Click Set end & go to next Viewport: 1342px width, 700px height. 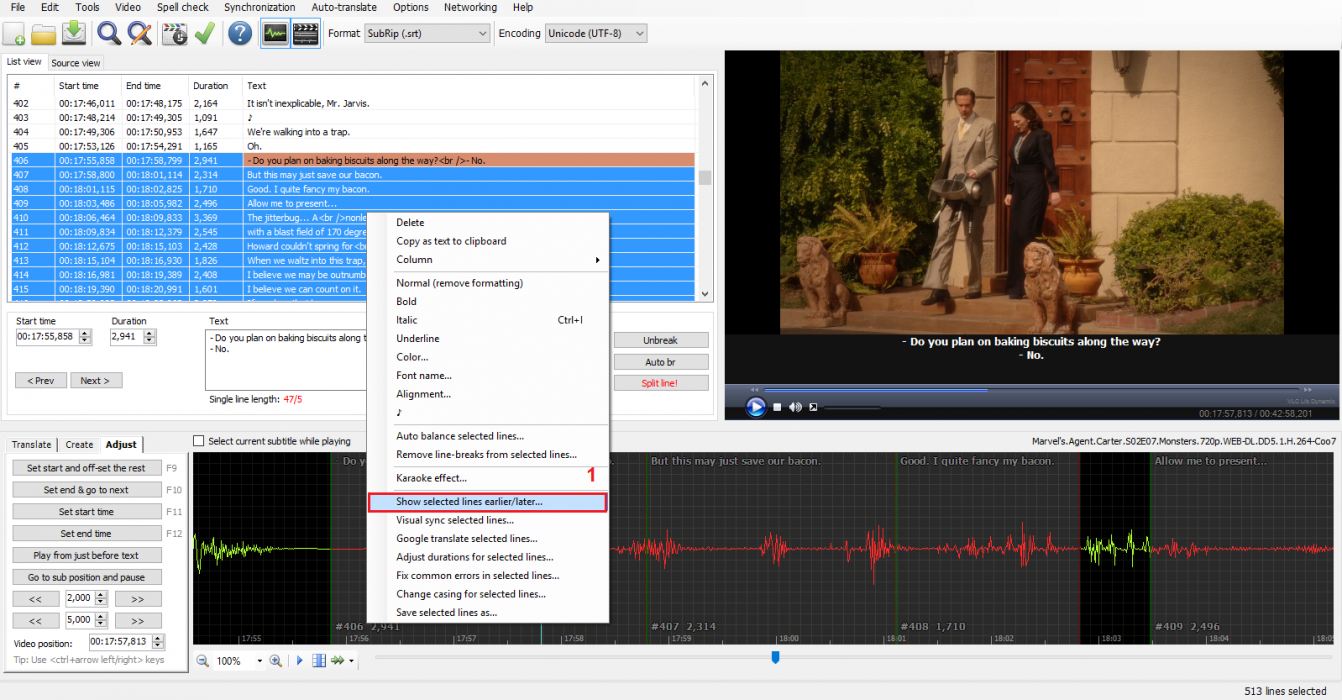click(86, 490)
